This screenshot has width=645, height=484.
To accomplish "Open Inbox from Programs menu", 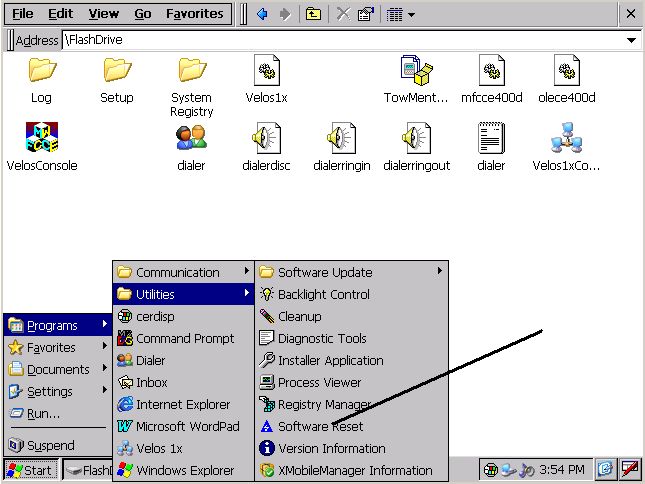I will pos(183,382).
